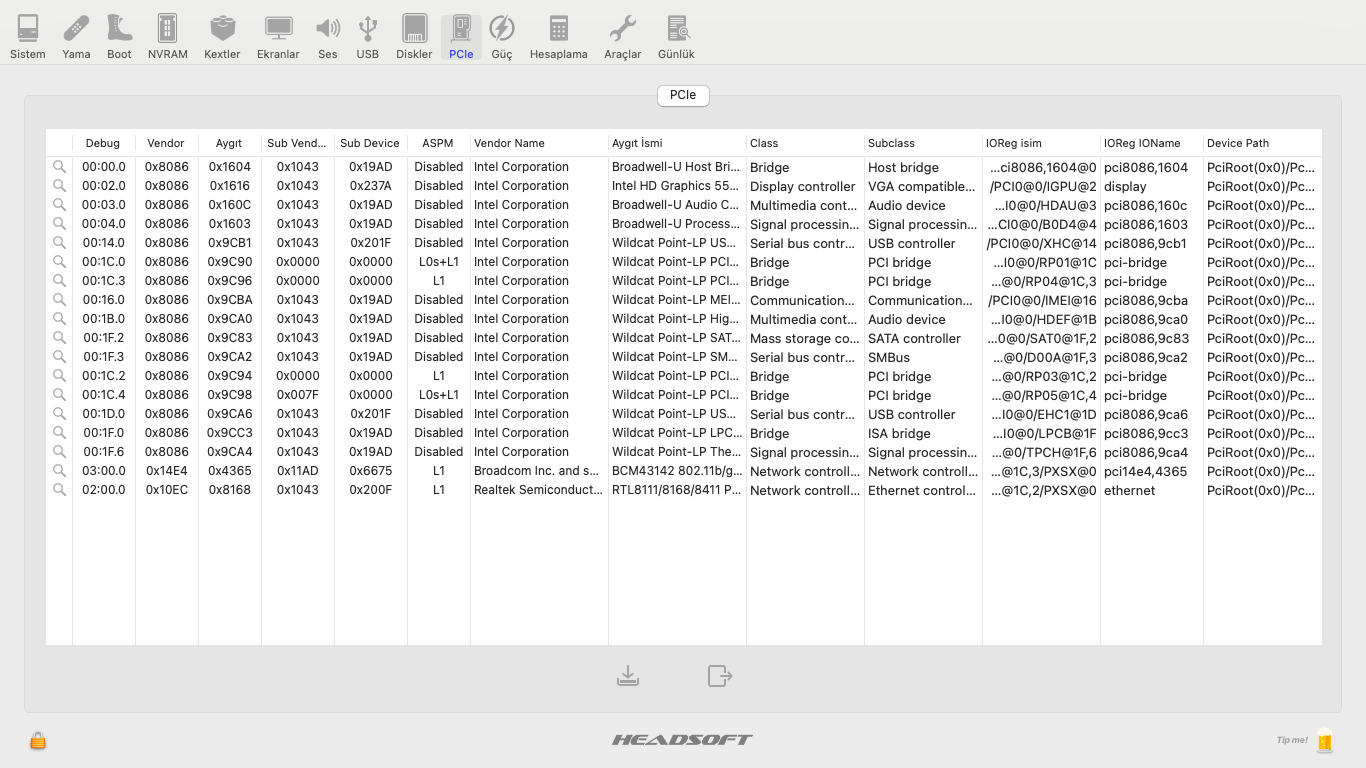
Task: Click the HEADSOFT logo link
Action: 682,740
